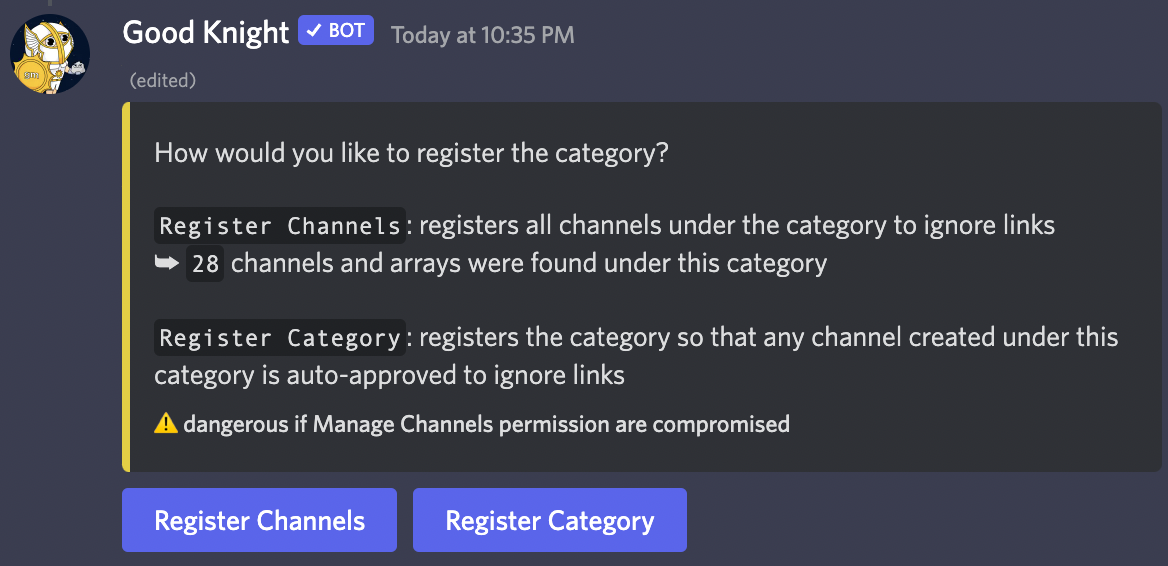
Task: Click the checkmark inside the BOT badge
Action: click(314, 31)
